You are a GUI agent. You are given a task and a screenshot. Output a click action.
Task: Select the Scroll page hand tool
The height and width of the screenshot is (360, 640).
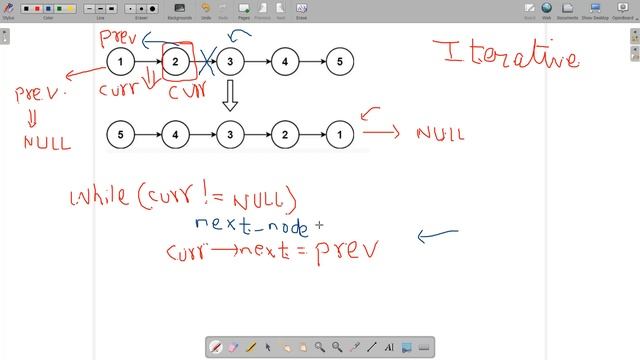[302, 347]
